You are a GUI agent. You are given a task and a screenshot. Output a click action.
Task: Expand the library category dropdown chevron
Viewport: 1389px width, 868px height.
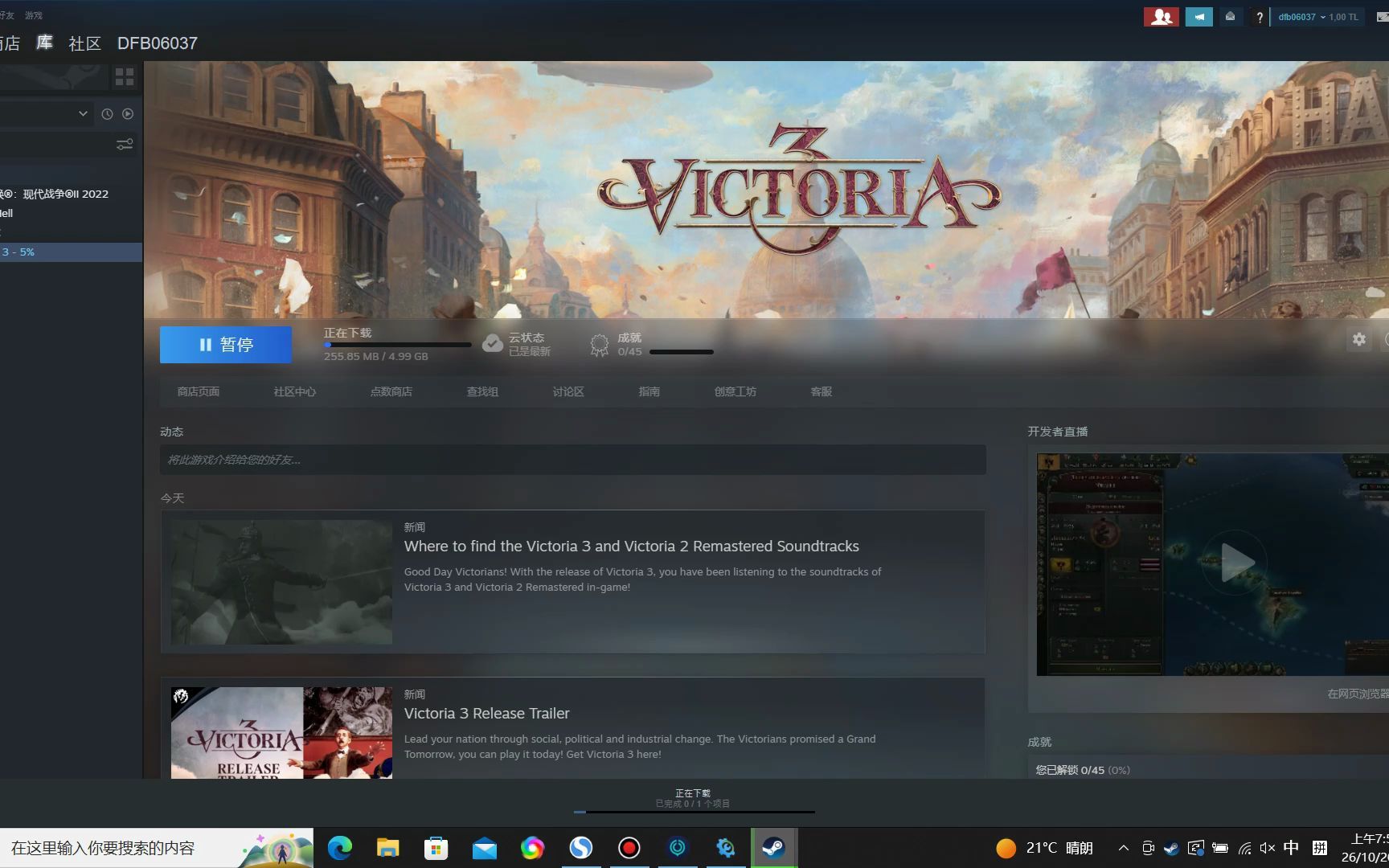click(x=83, y=113)
